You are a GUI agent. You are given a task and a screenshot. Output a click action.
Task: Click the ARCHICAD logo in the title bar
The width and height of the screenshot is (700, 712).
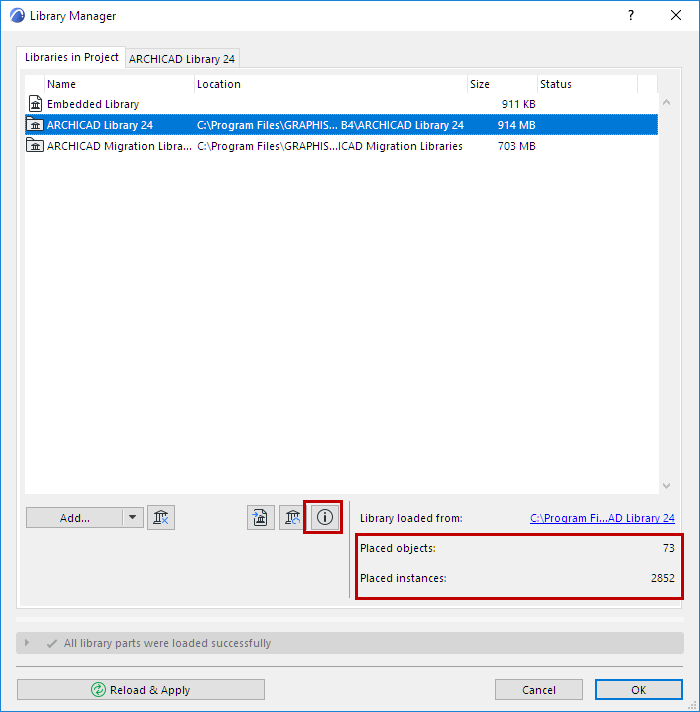pos(17,15)
